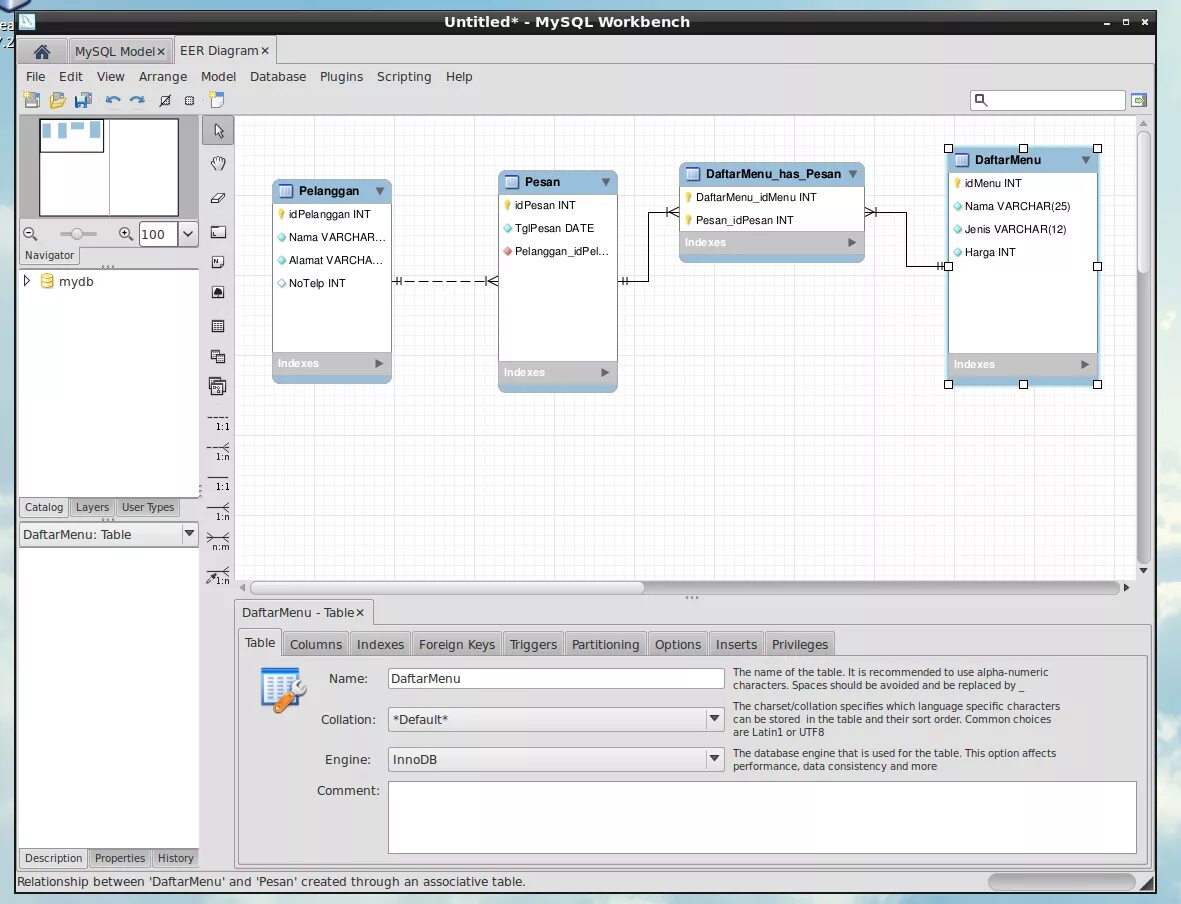
Task: Select the new table tool
Action: (218, 326)
